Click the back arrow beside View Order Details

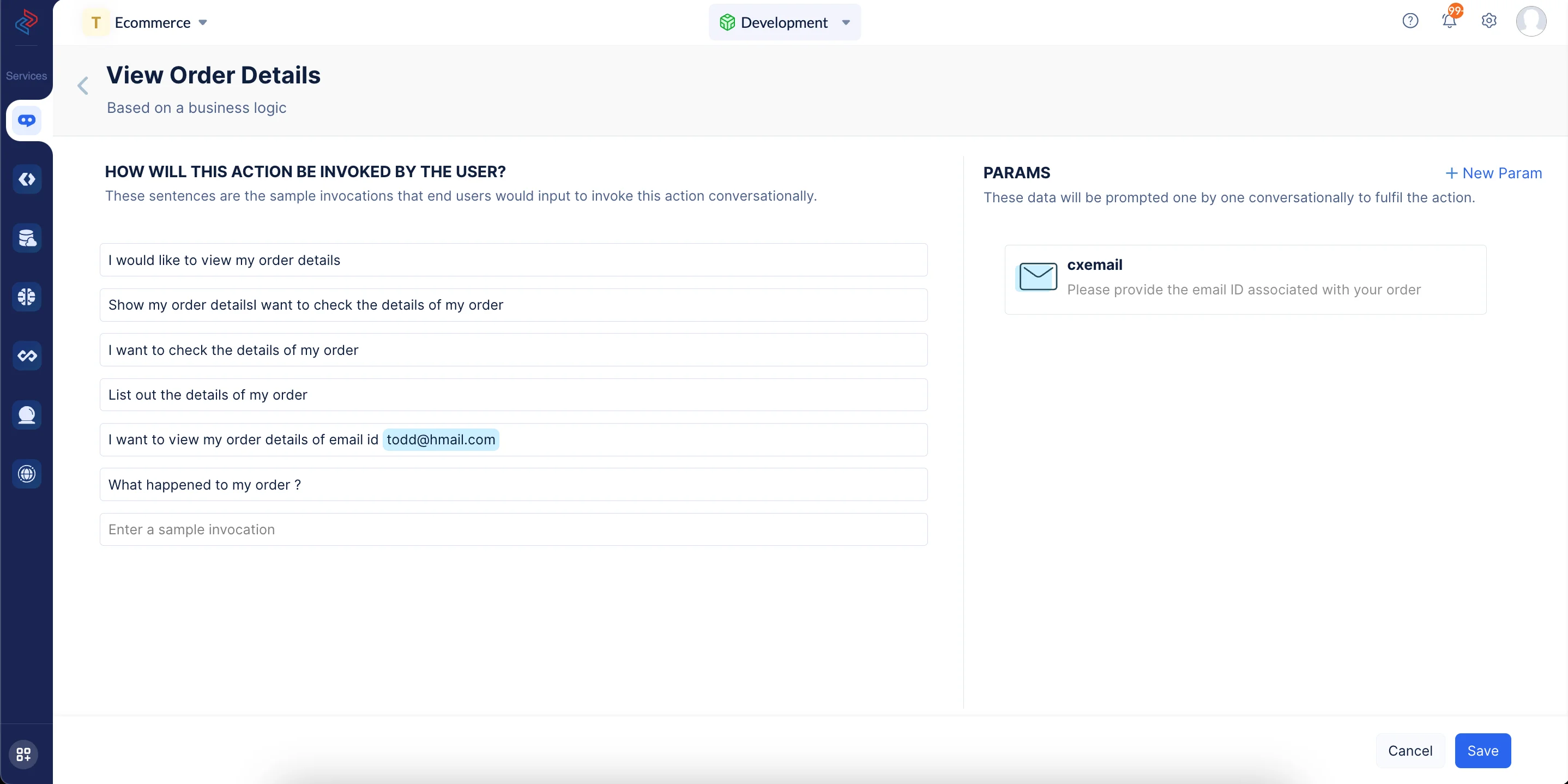pyautogui.click(x=83, y=86)
